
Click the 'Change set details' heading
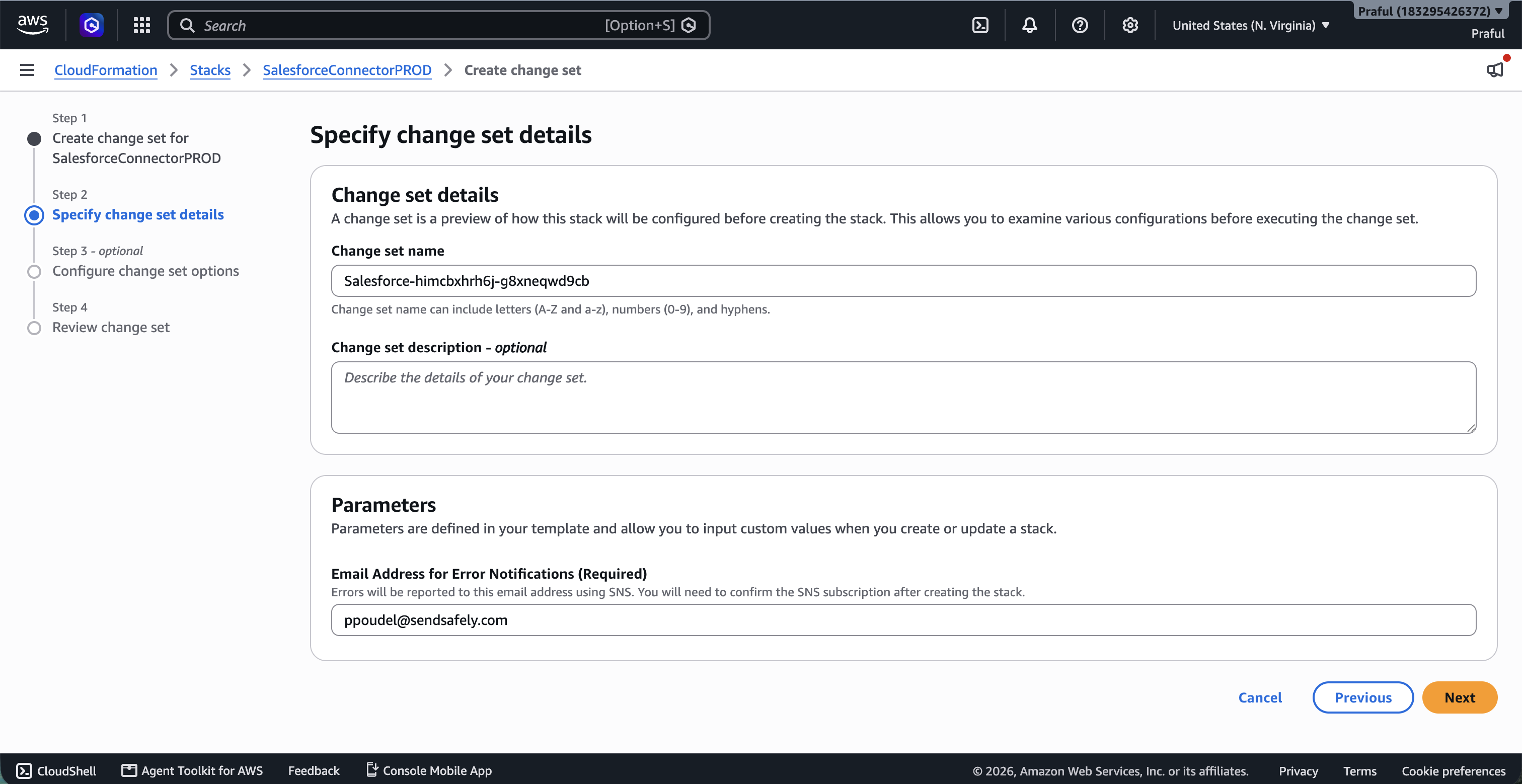point(415,194)
